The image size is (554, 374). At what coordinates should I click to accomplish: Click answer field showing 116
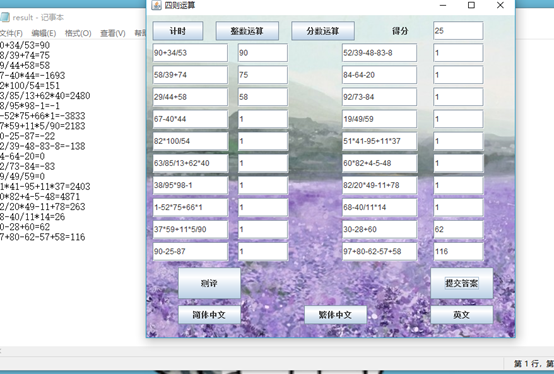[x=458, y=251]
